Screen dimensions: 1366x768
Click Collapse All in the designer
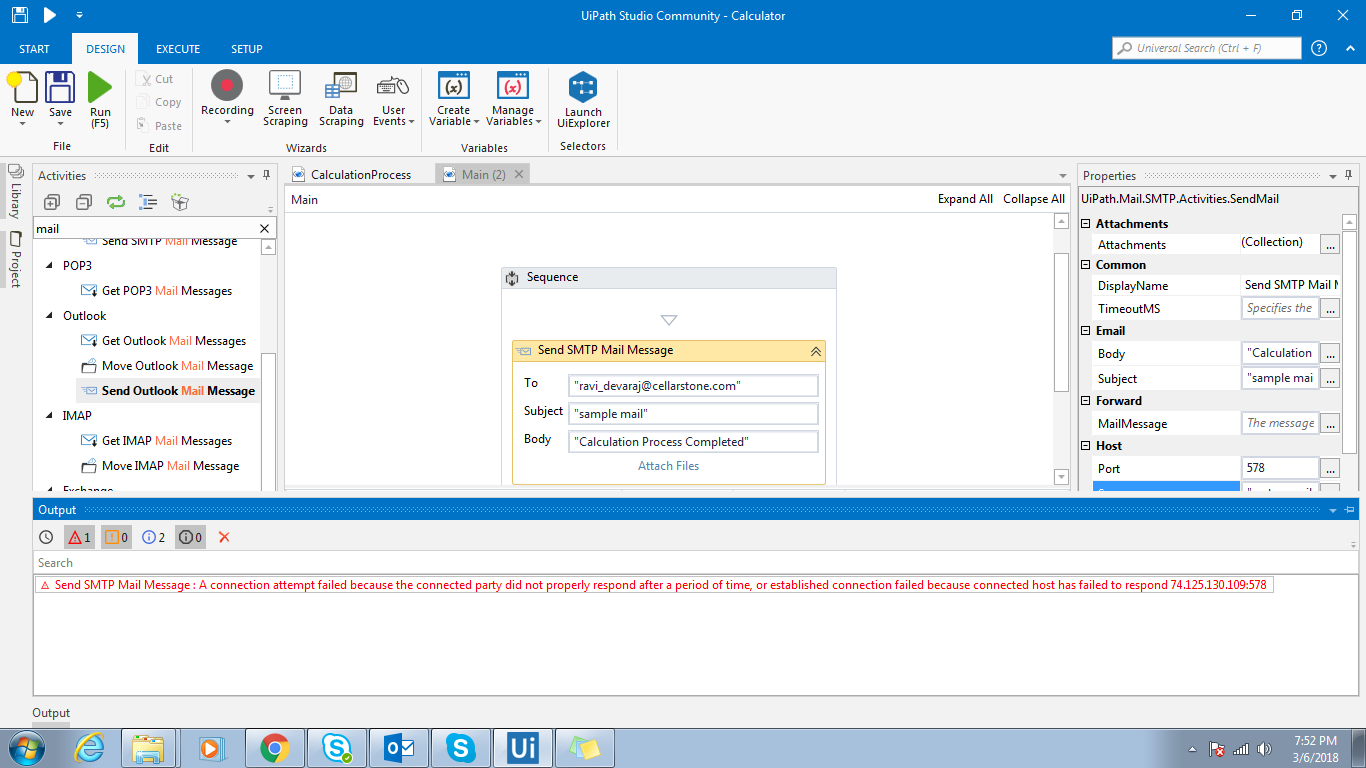(x=1034, y=199)
